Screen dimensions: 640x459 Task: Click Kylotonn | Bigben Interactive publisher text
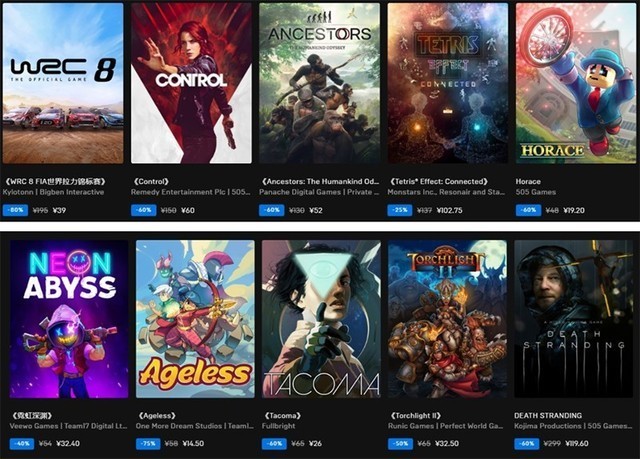click(x=53, y=192)
